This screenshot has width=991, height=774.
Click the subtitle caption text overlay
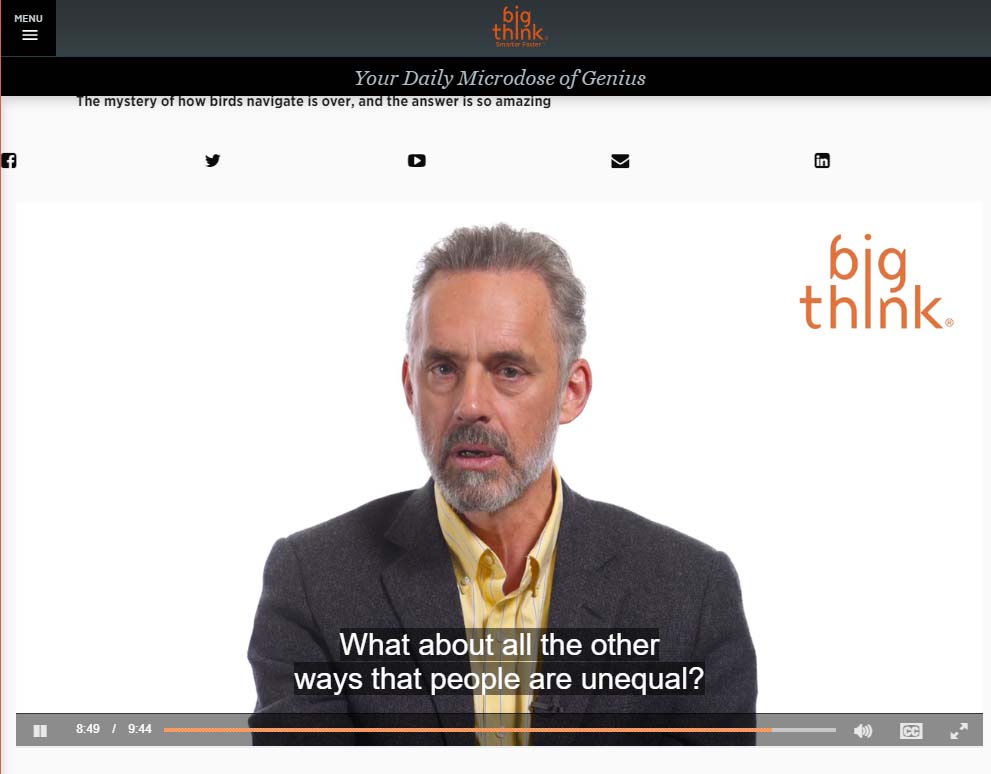point(499,662)
